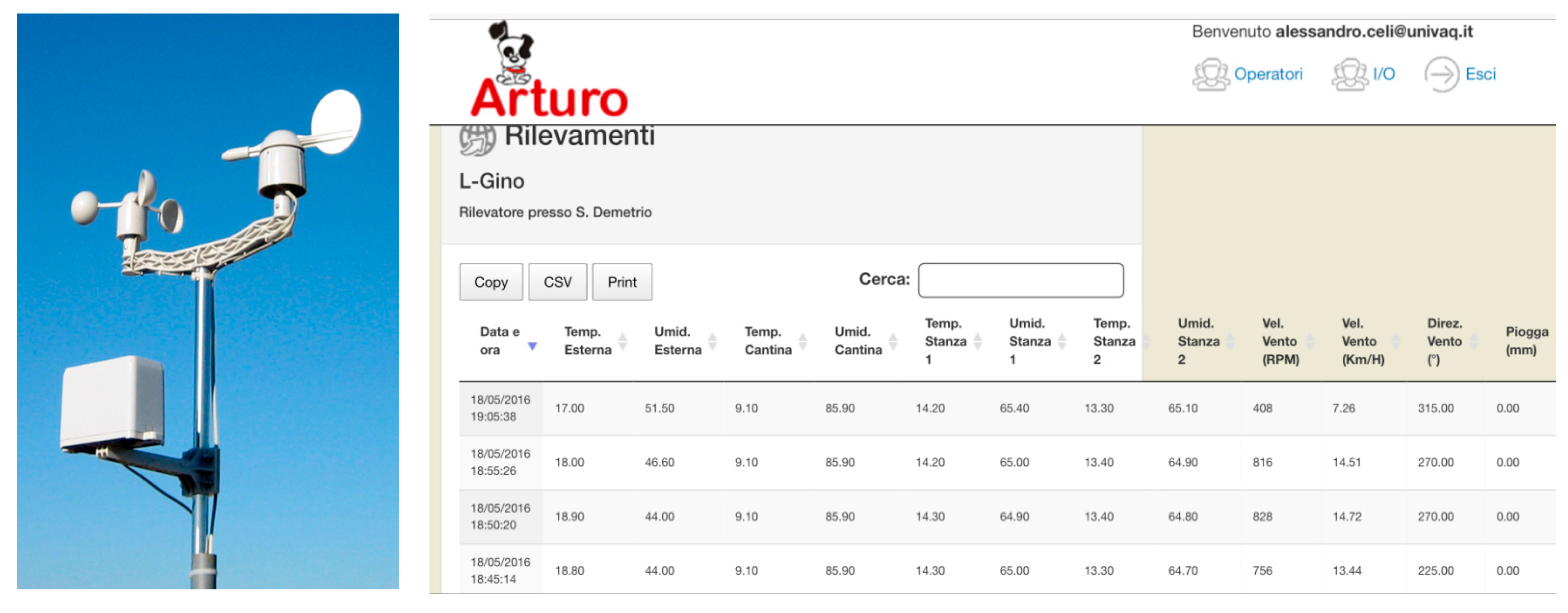Sort by Temp. Cantina column arrows

(x=802, y=341)
